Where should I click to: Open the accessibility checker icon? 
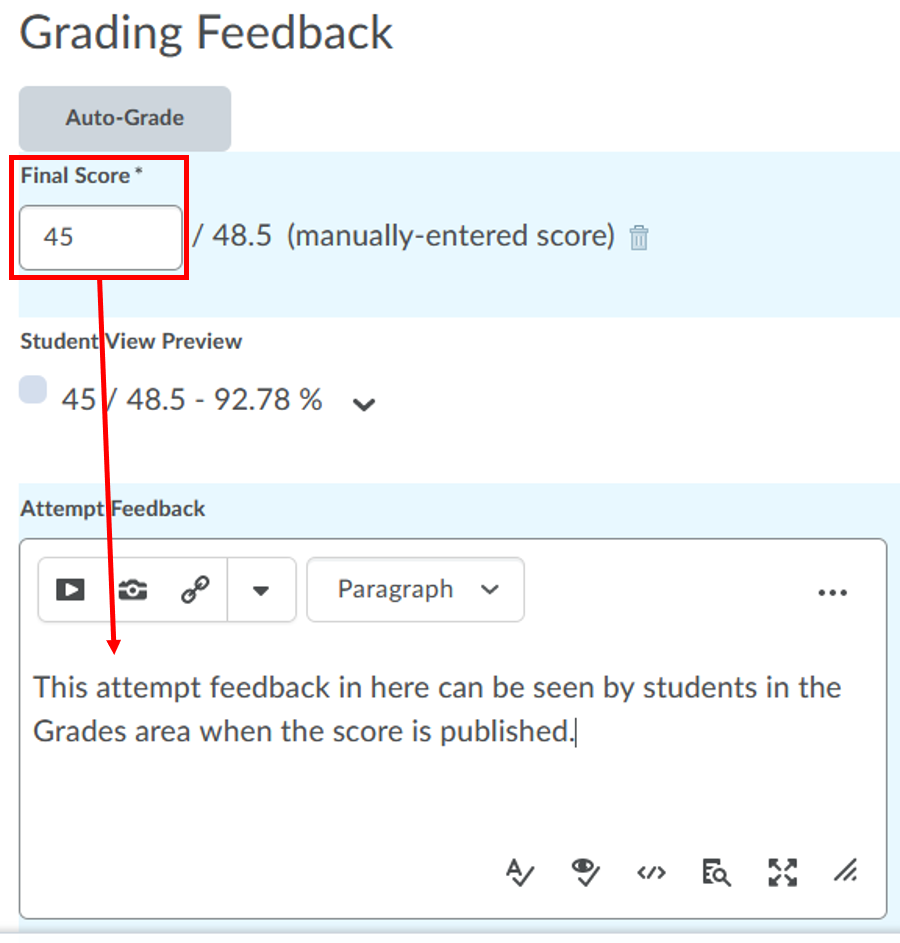[585, 872]
